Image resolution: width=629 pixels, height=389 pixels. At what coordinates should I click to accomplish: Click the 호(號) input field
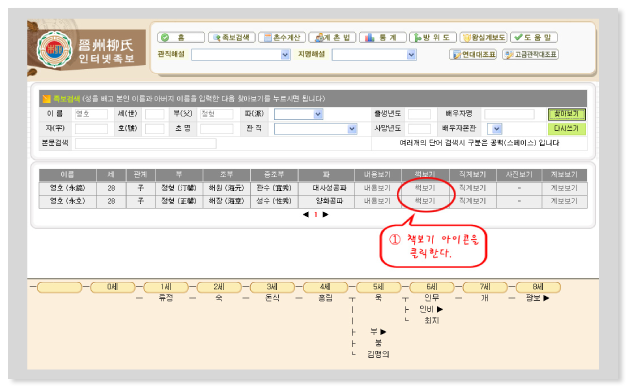tap(155, 129)
